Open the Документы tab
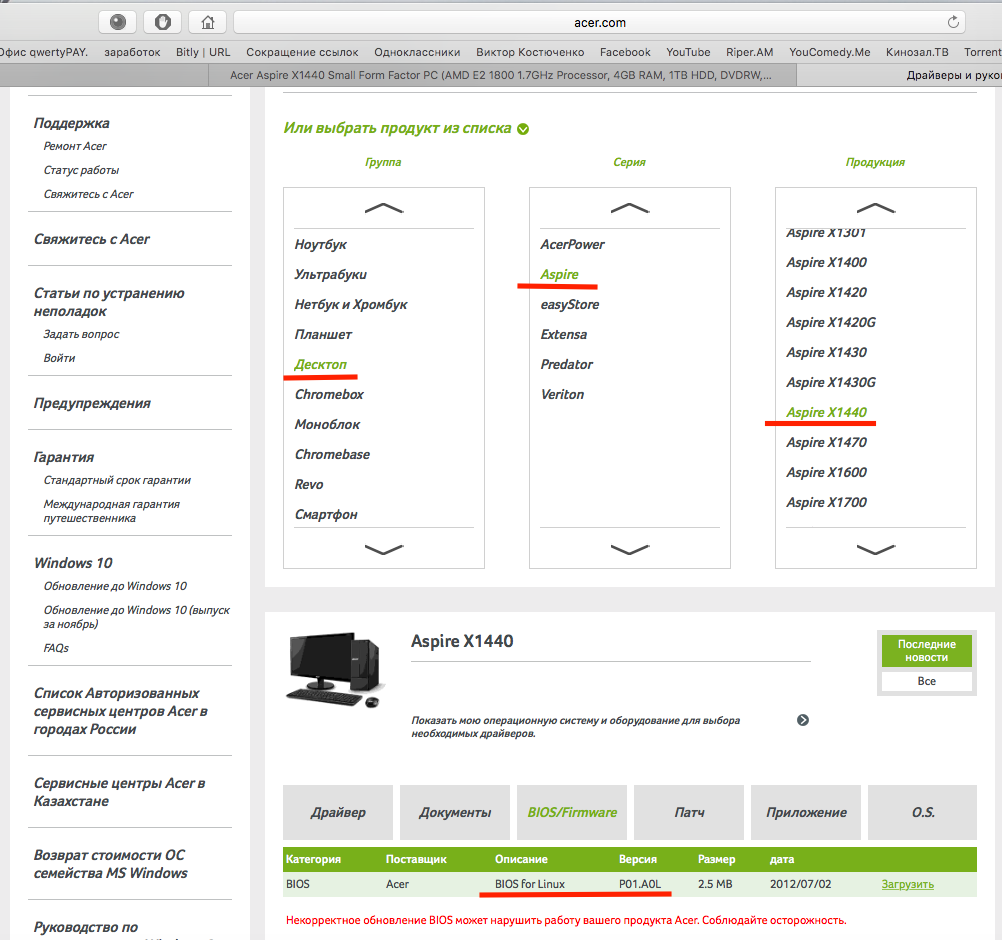 455,812
